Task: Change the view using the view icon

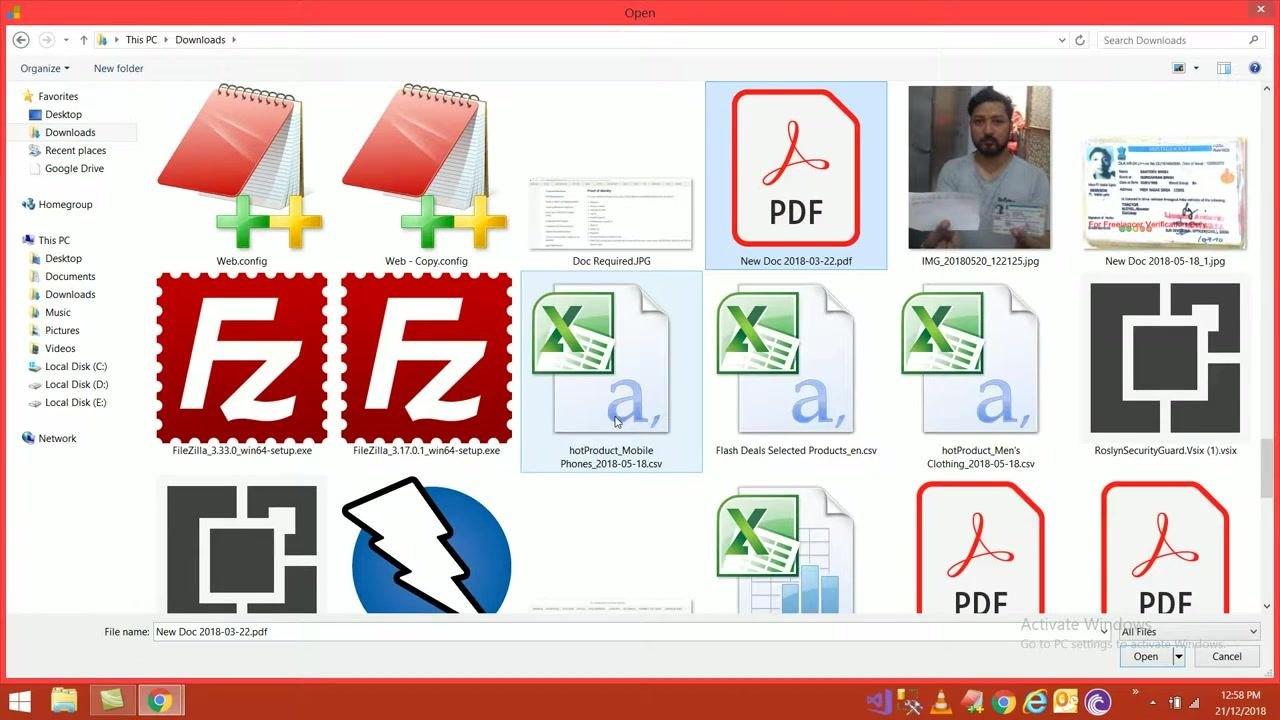Action: [1179, 68]
